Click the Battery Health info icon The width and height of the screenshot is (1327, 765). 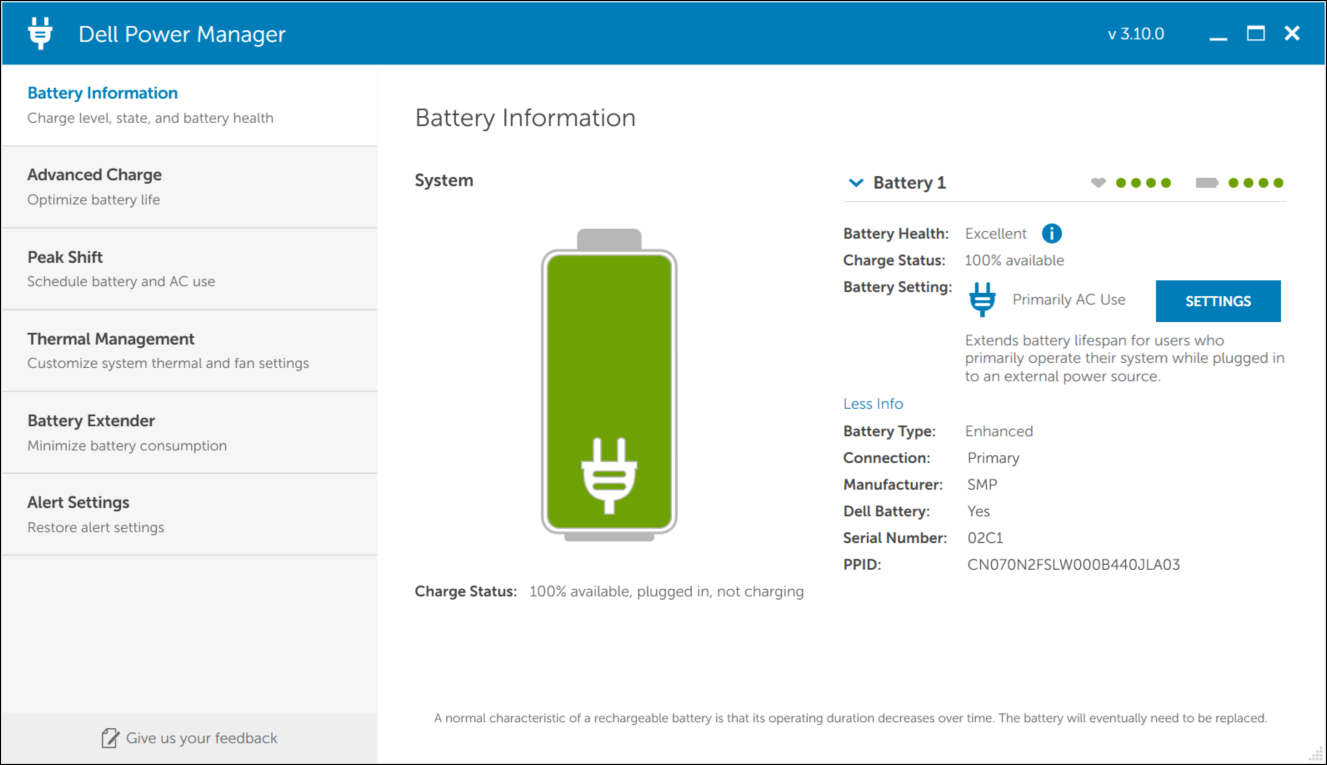pyautogui.click(x=1051, y=233)
